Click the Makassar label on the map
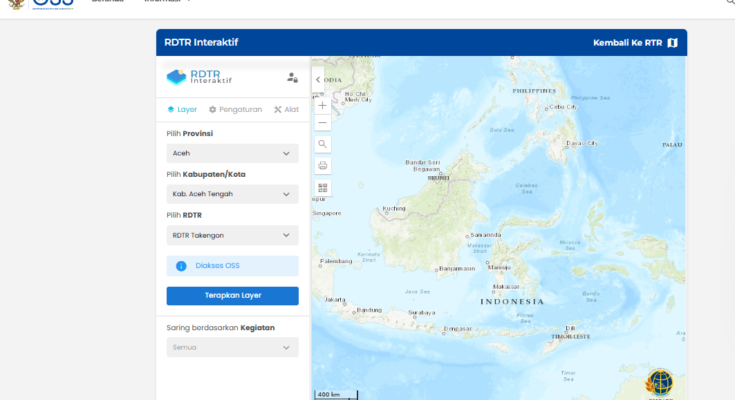735x400 pixels. 506,286
